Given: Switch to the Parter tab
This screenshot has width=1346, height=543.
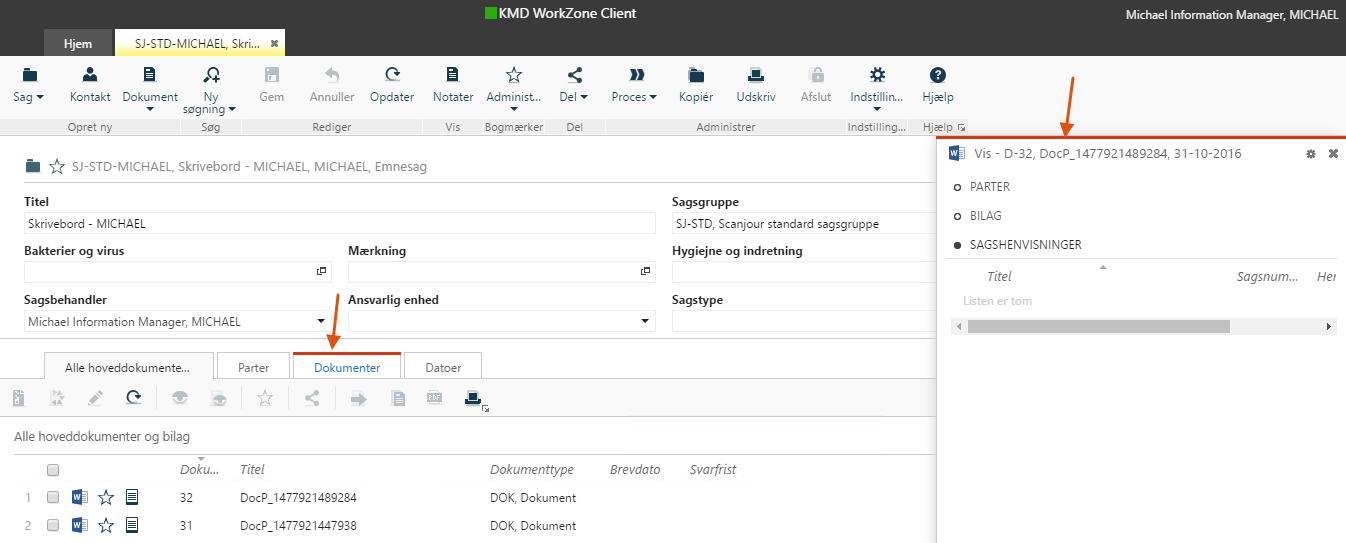Looking at the screenshot, I should point(253,367).
